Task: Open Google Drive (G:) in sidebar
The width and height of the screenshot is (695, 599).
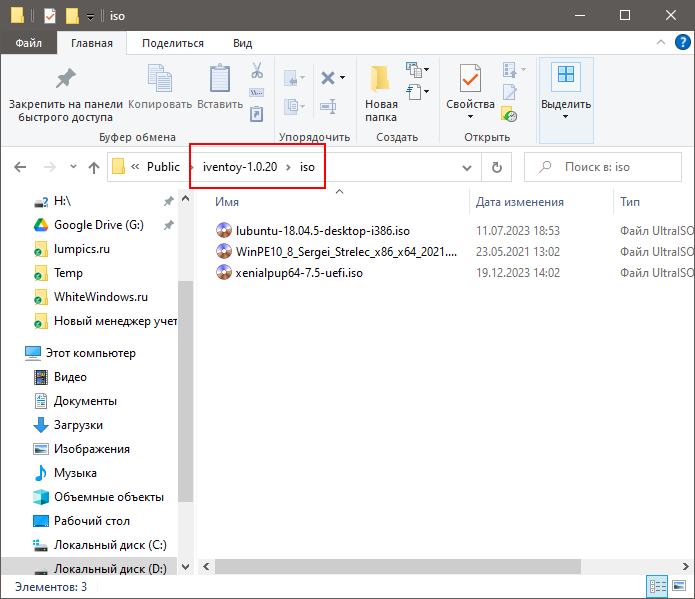Action: coord(98,225)
